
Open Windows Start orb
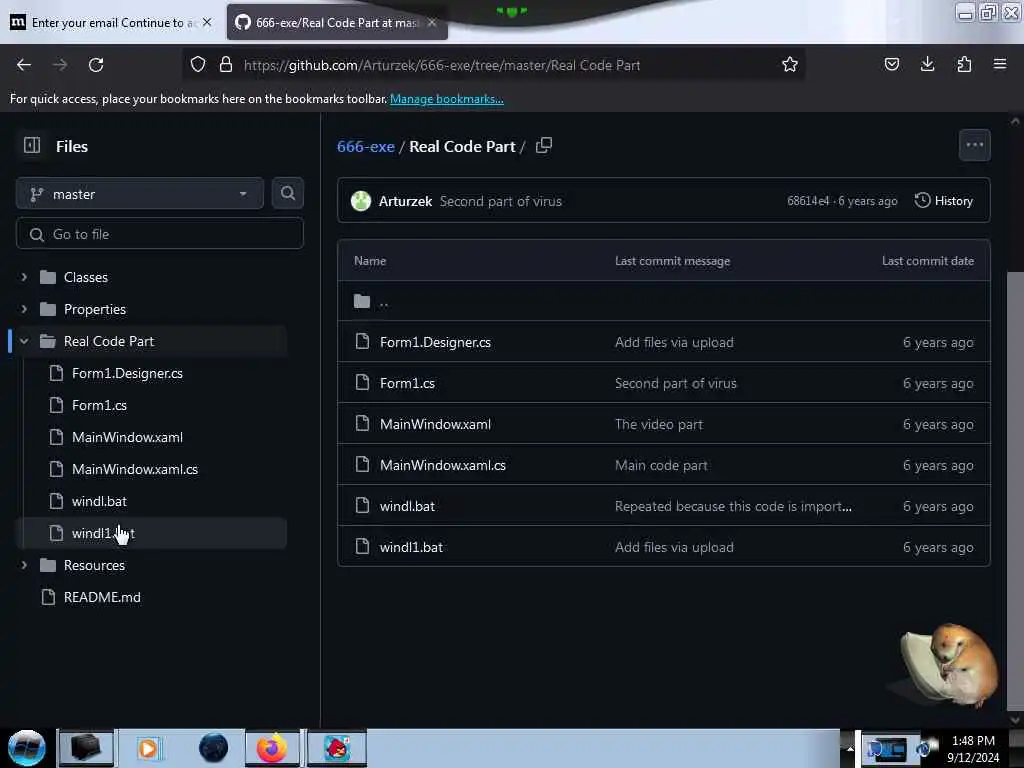(27, 748)
